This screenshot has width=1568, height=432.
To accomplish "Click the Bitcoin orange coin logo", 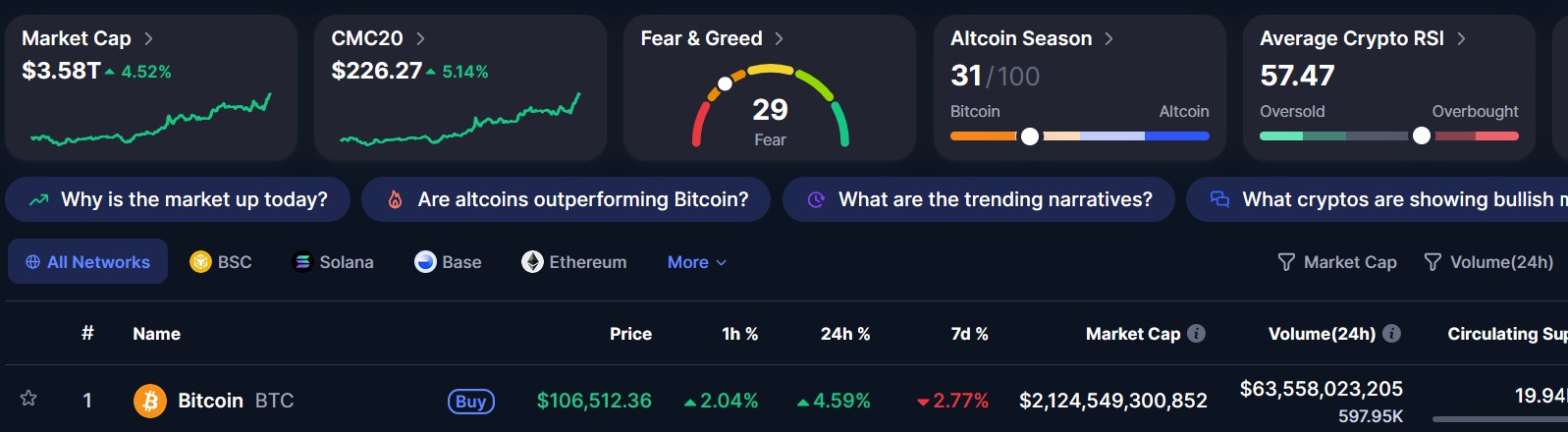I will (150, 401).
